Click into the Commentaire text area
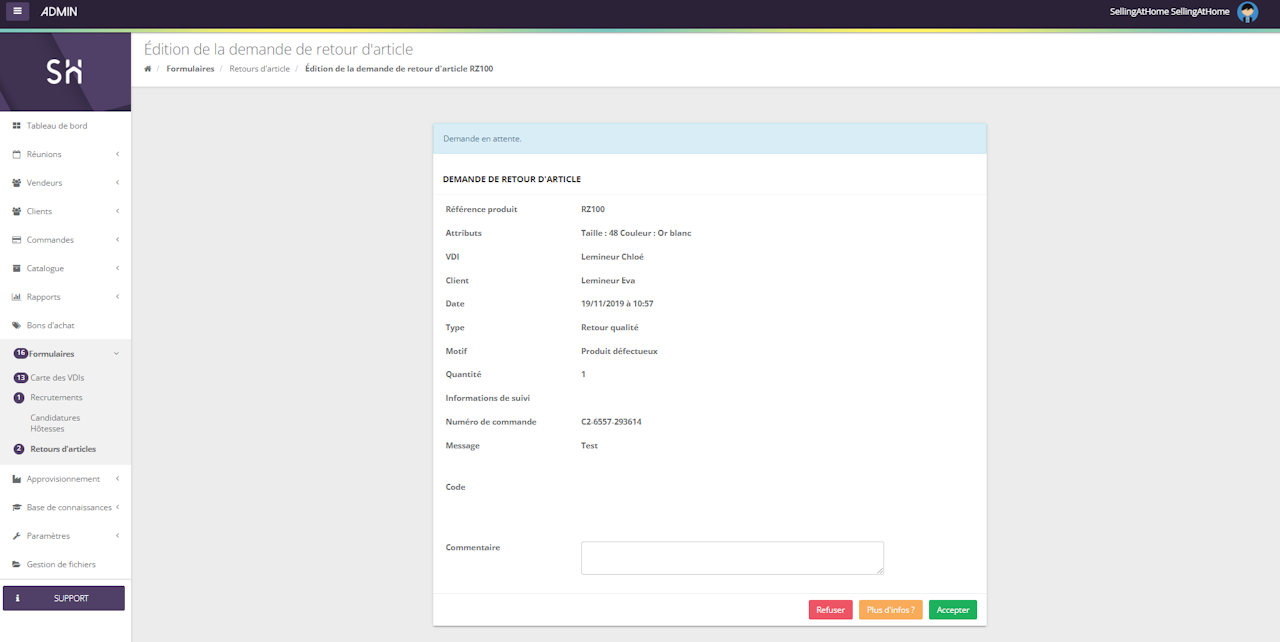1280x642 pixels. (x=731, y=558)
